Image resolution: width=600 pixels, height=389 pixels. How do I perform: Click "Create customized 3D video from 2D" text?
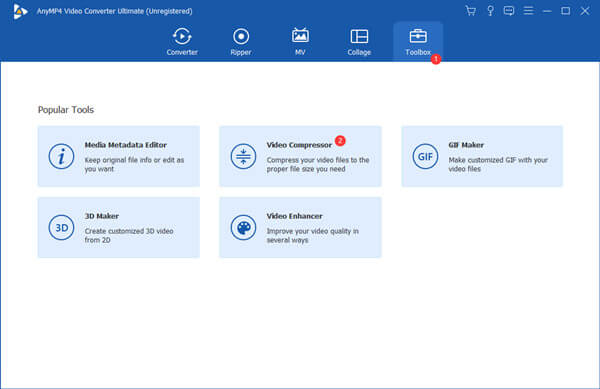point(129,236)
